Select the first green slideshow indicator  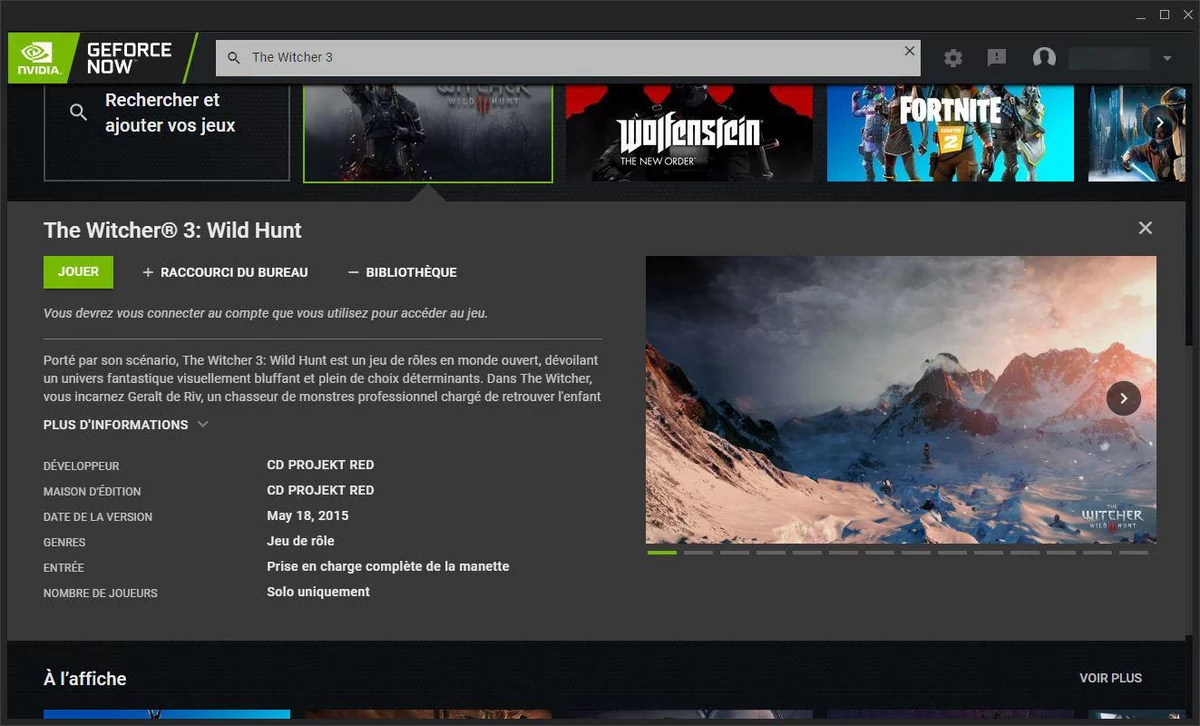pos(662,552)
